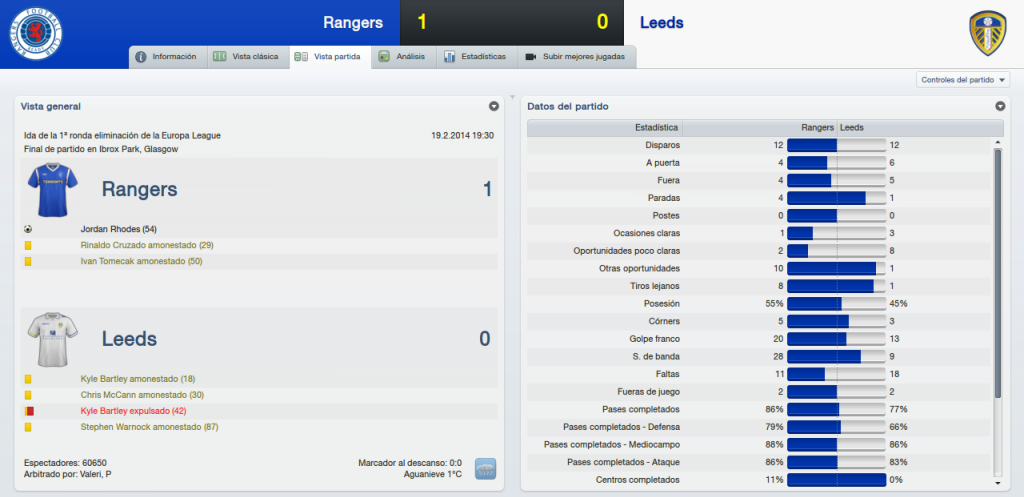Click the yellow card icon beside Rinaldo Cruzado

(x=28, y=246)
